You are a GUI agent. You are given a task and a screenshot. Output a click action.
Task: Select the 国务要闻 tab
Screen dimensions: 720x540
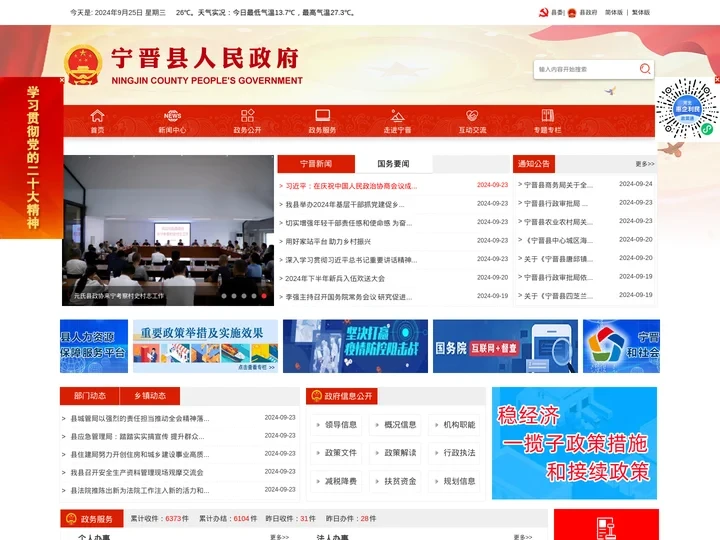coord(393,164)
